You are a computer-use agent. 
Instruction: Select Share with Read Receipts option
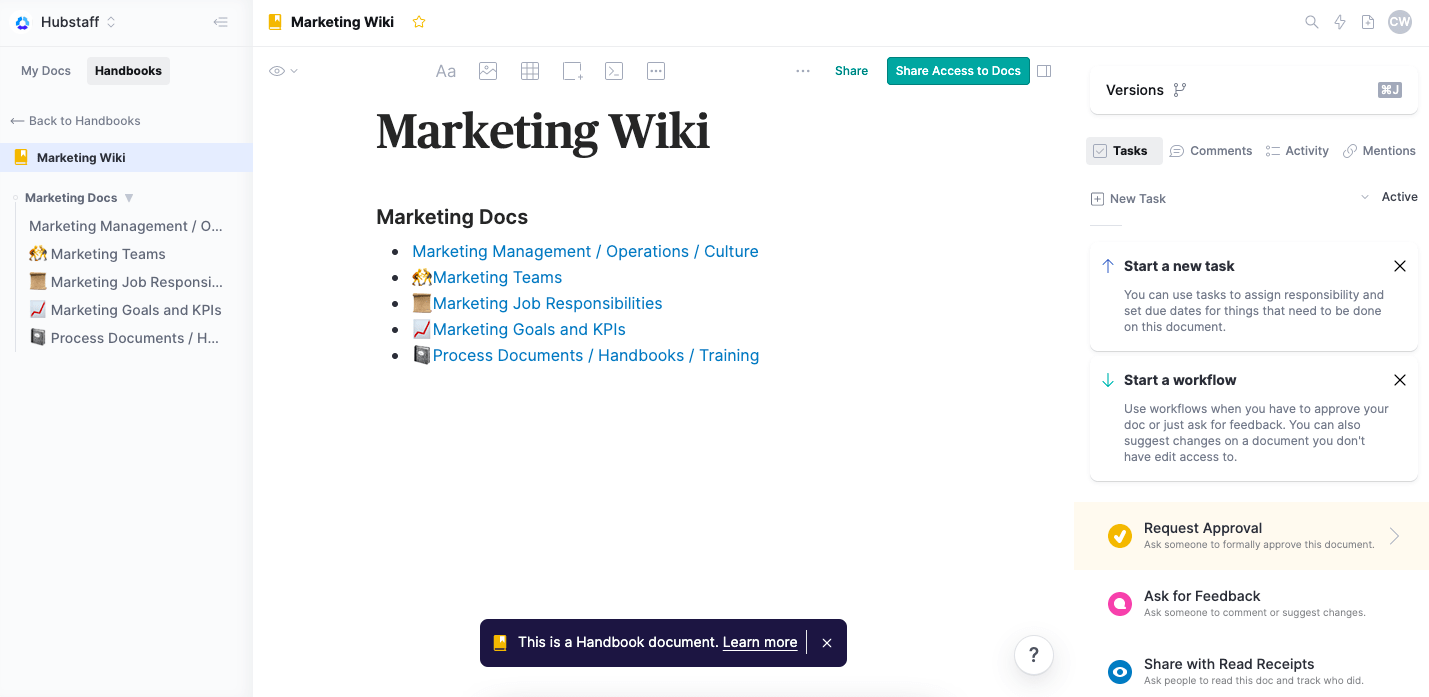tap(1251, 672)
